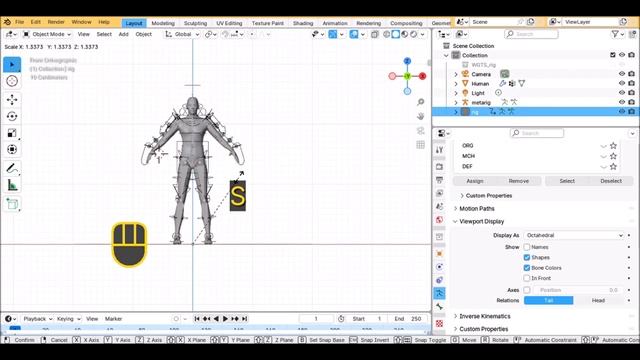Expand the Inverse Kinematics panel
Viewport: 640px width, 360px height.
click(x=484, y=316)
